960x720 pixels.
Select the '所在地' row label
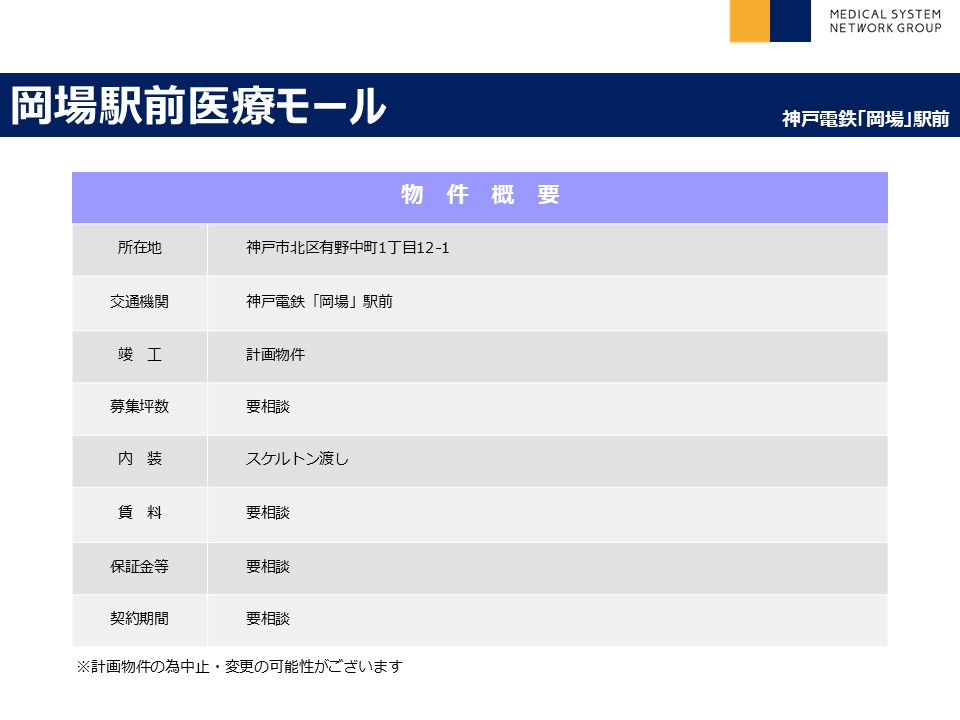pos(140,247)
